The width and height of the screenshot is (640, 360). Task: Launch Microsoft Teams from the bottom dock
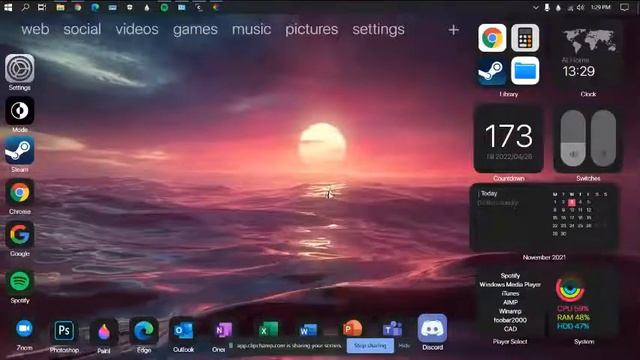click(392, 329)
